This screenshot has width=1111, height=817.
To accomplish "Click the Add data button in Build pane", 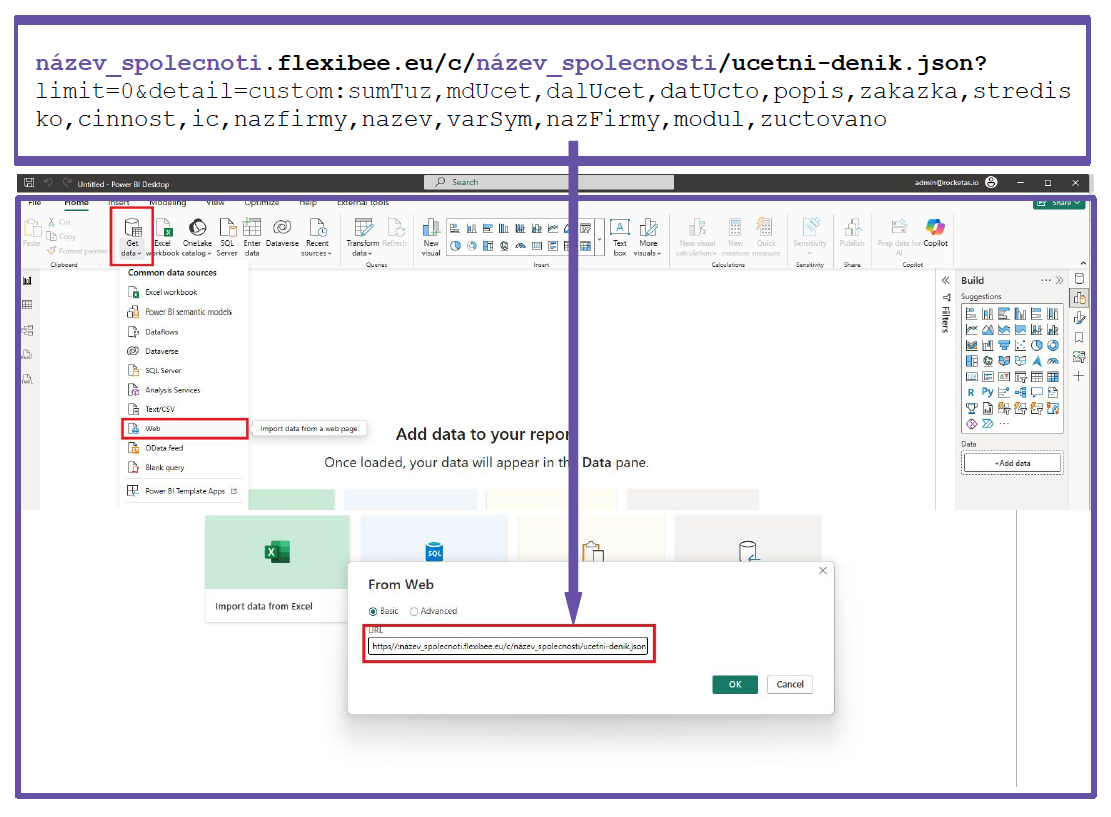I will click(1012, 463).
